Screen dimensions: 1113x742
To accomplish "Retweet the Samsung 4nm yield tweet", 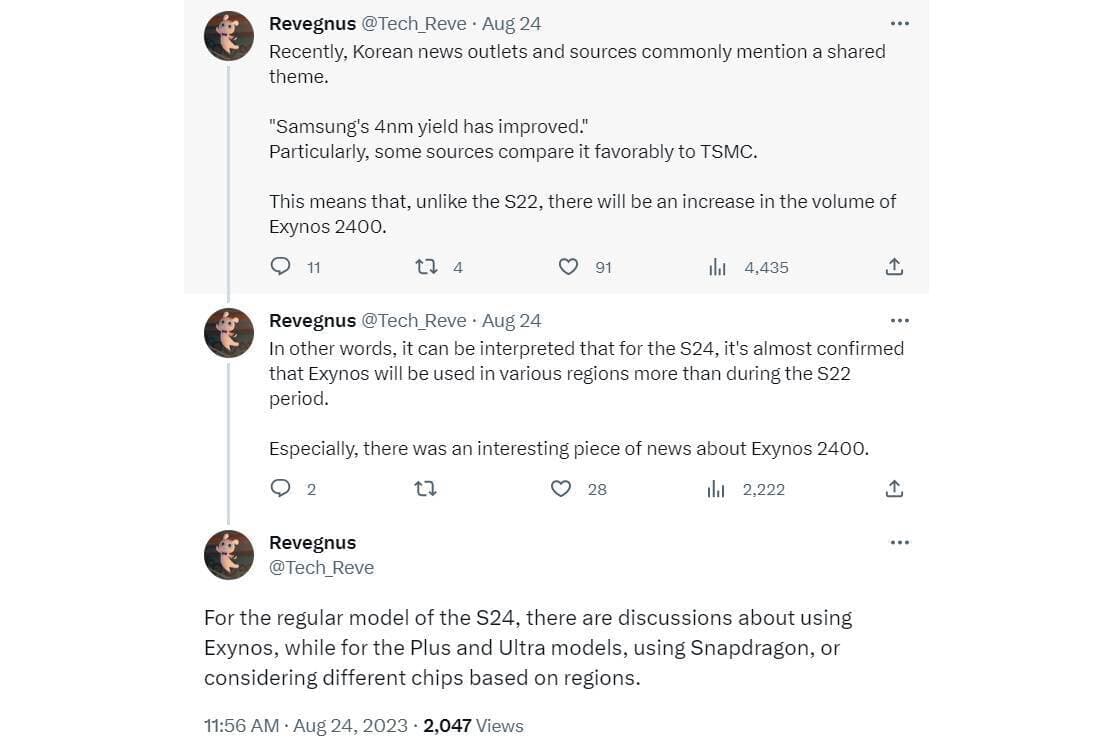I will 426,267.
